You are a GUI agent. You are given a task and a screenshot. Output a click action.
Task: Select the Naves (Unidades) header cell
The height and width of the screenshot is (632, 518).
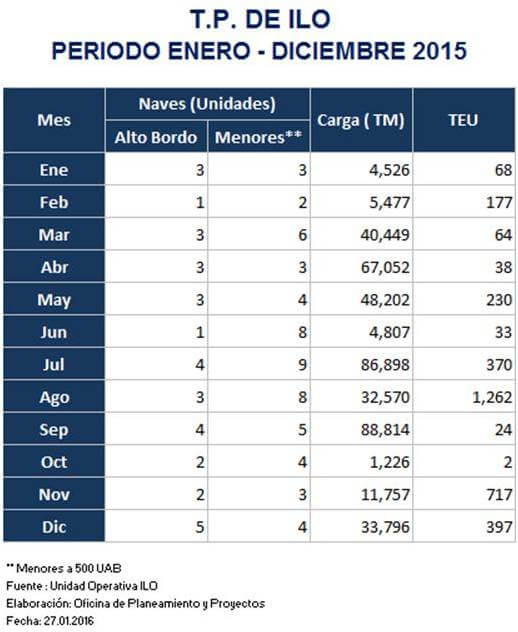pyautogui.click(x=208, y=104)
